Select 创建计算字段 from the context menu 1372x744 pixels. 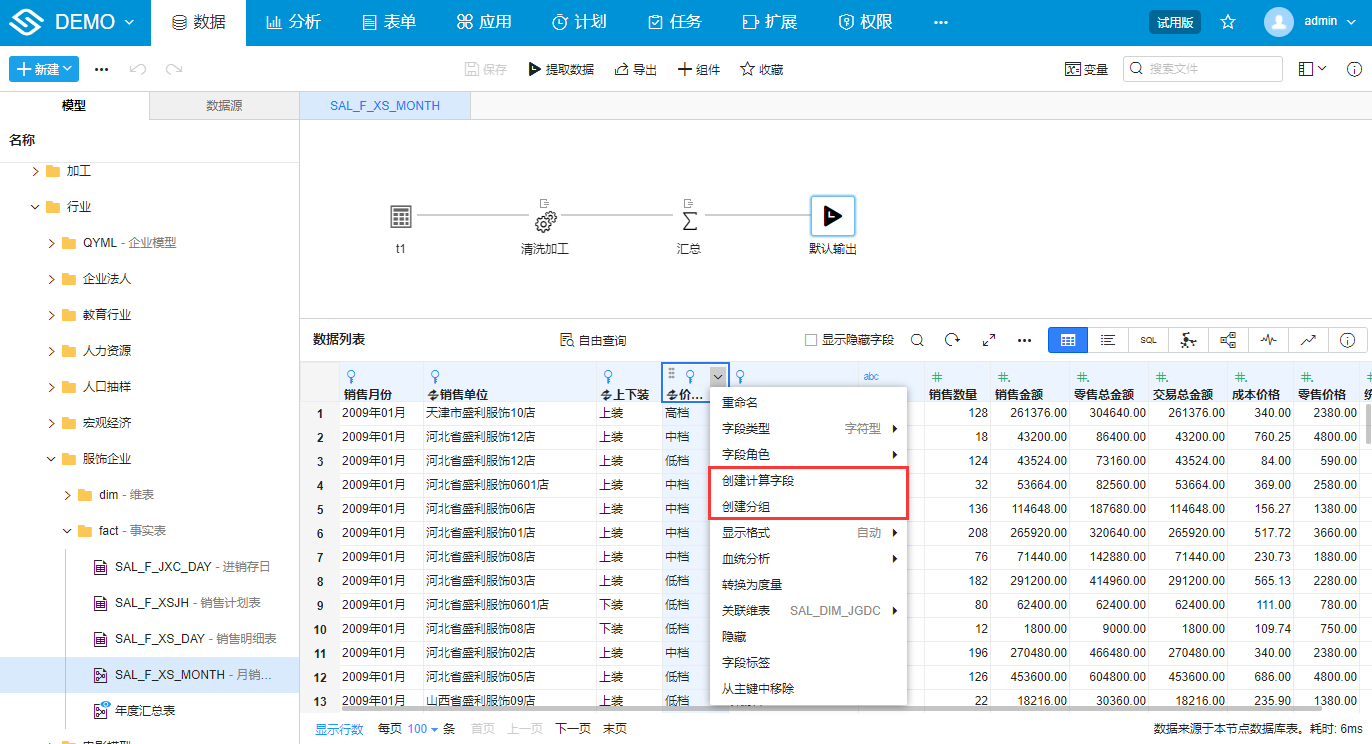click(758, 481)
